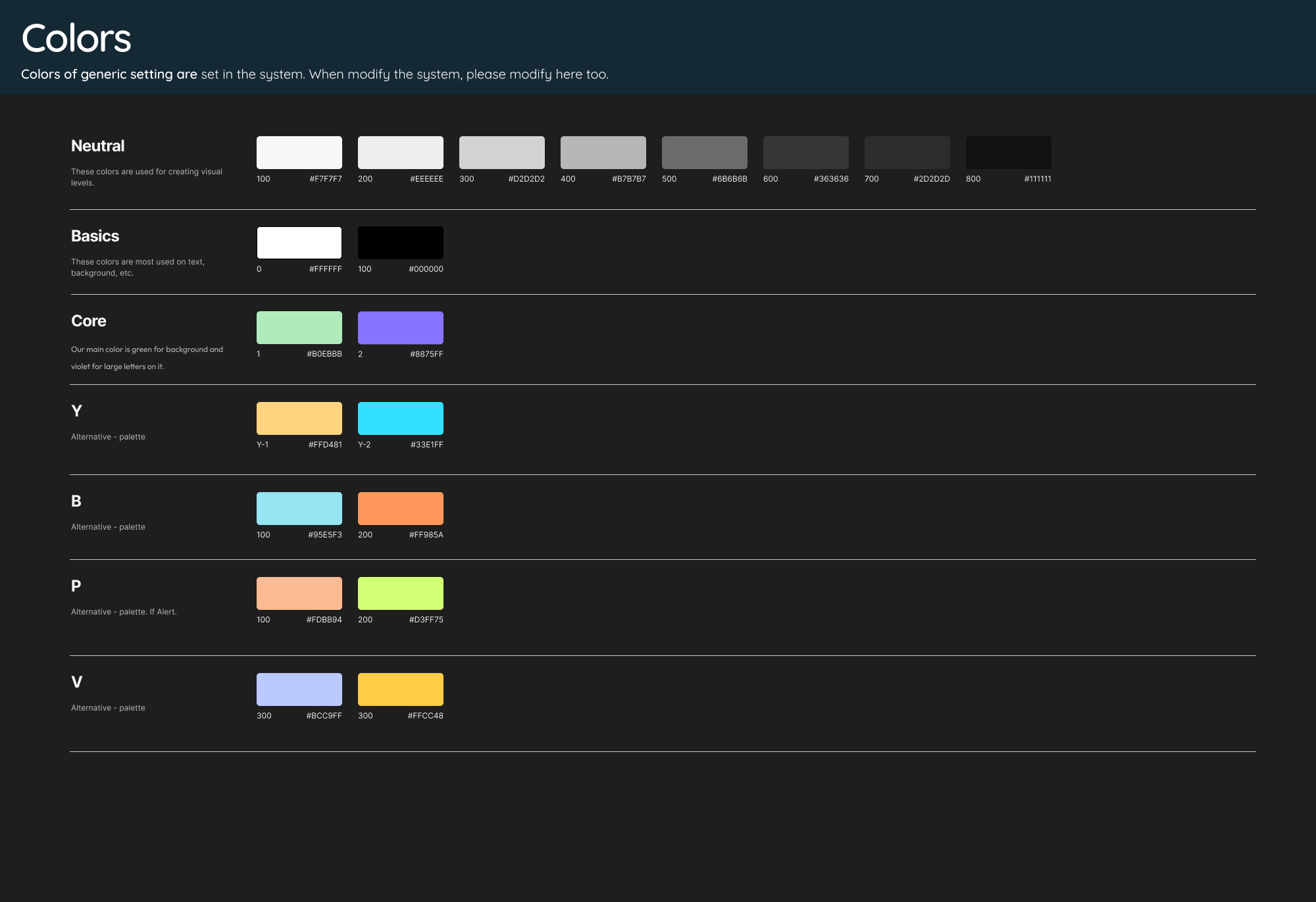Click 'Alternative - palette. If Alert.' text

click(x=124, y=612)
